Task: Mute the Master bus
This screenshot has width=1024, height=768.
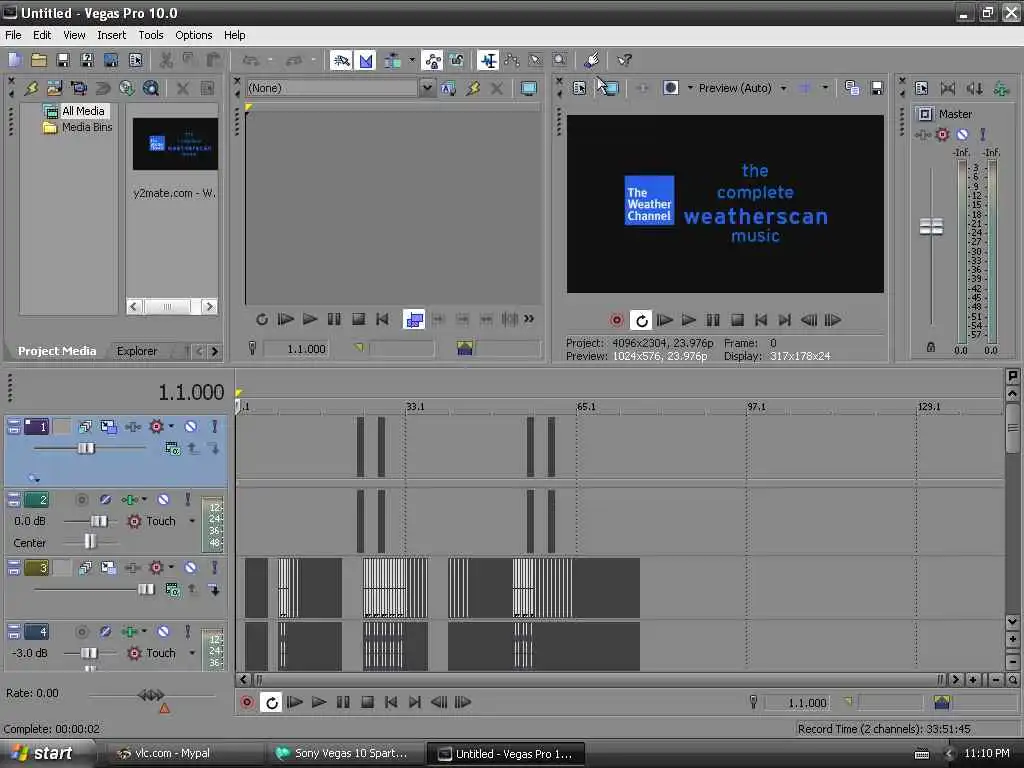Action: (962, 135)
